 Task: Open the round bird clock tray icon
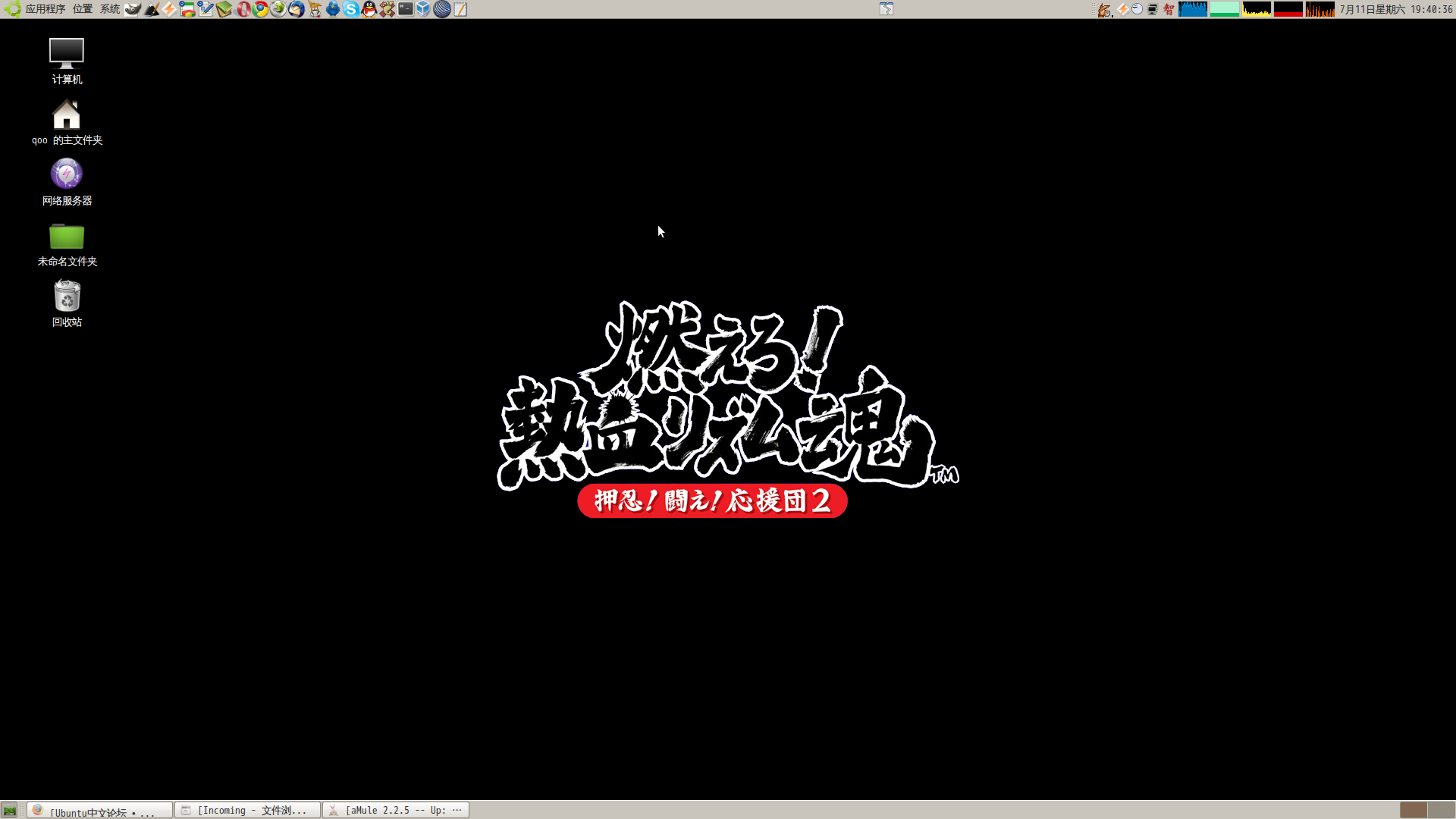tap(1137, 9)
